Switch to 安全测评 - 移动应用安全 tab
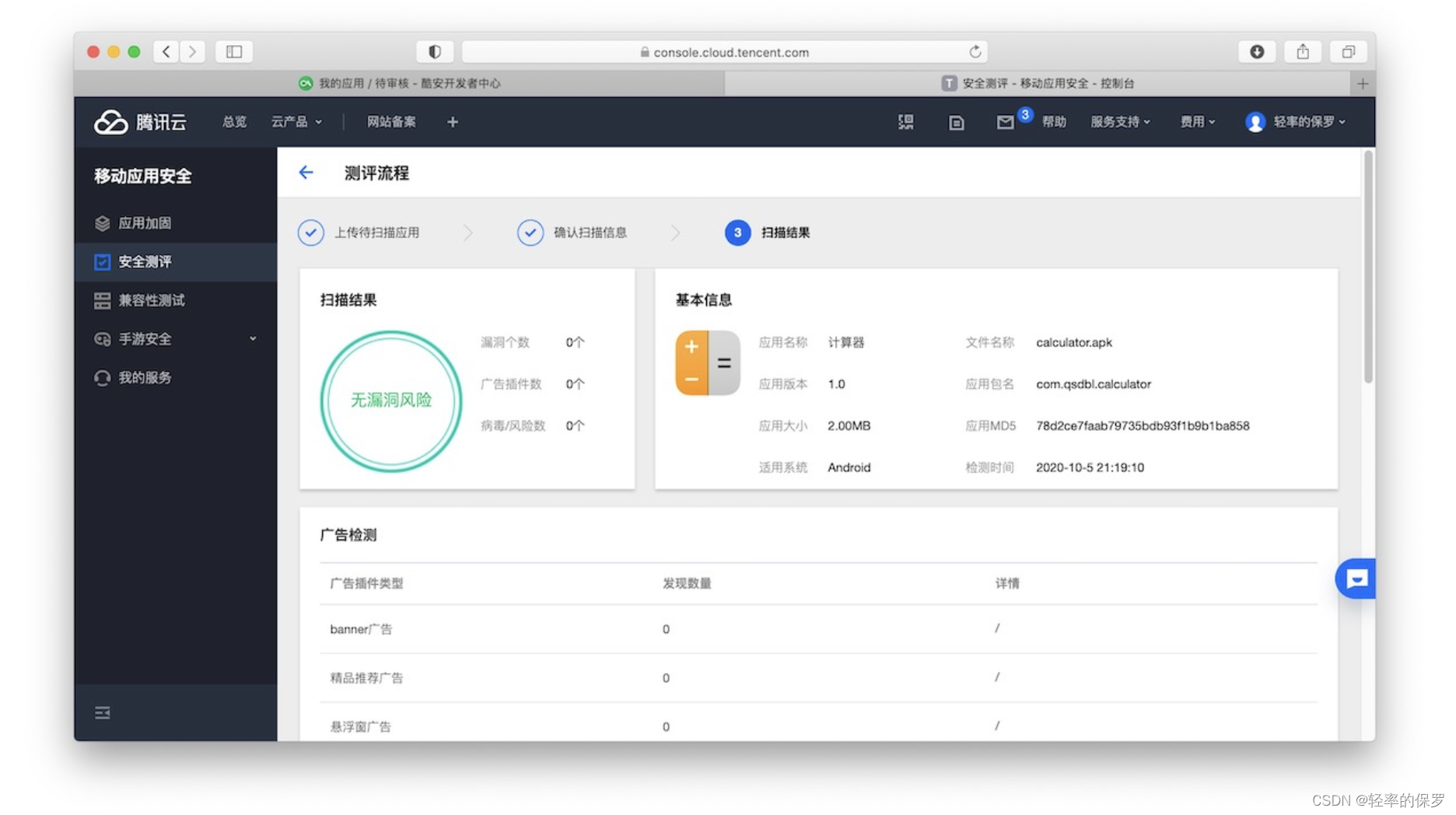Image resolution: width=1456 pixels, height=815 pixels. pyautogui.click(x=1037, y=83)
